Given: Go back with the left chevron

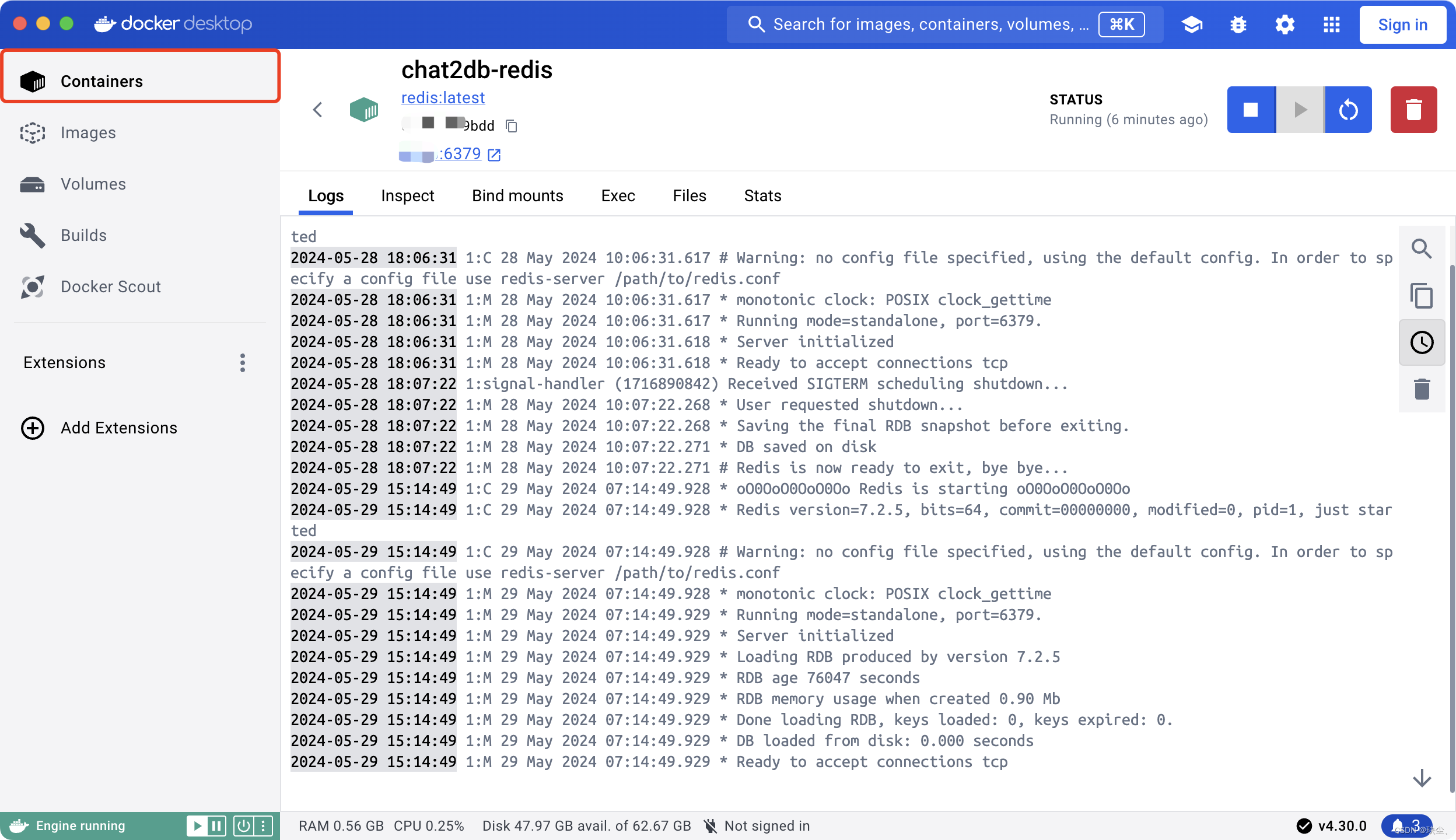Looking at the screenshot, I should point(317,110).
